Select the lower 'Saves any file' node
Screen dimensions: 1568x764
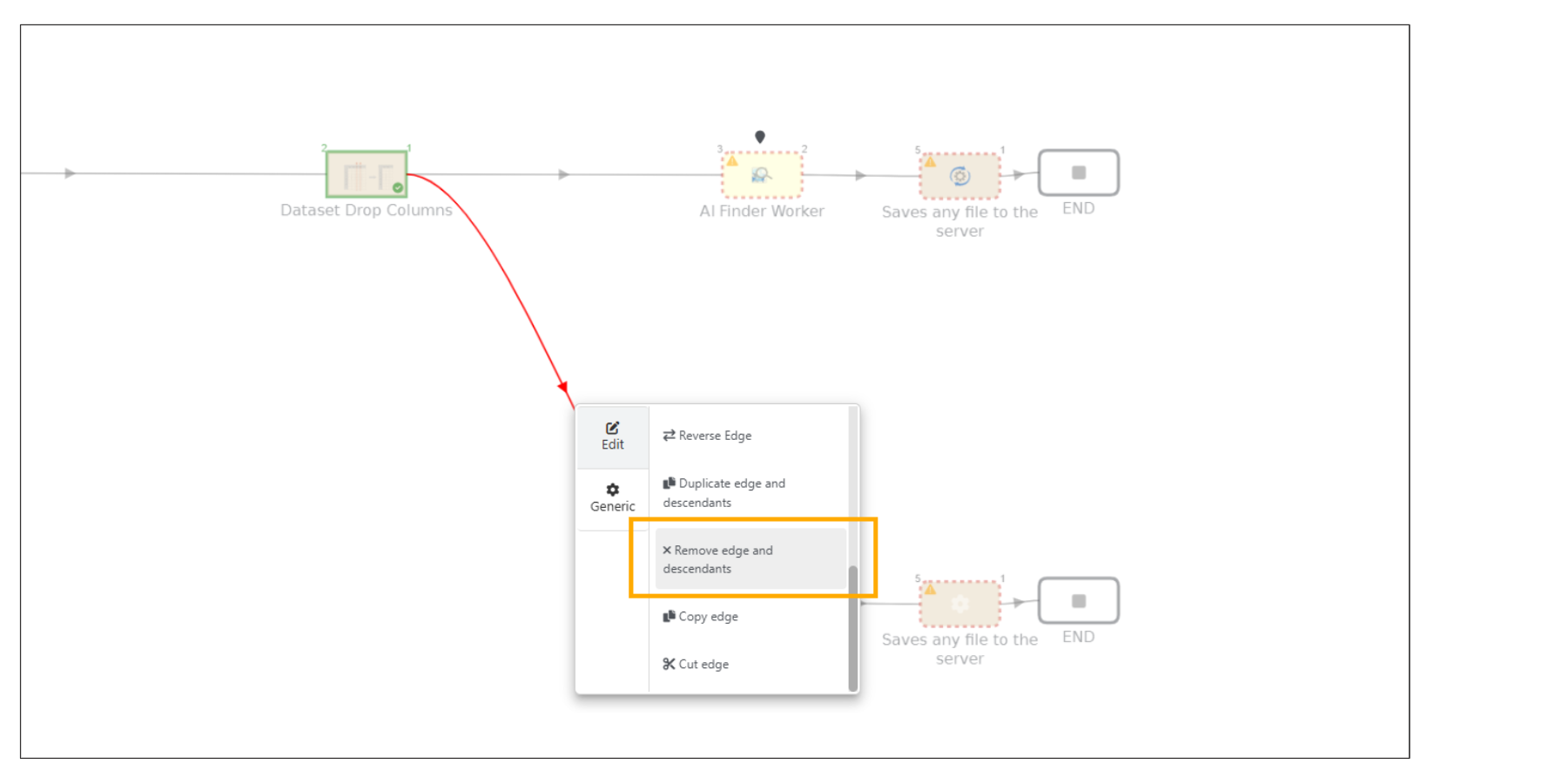pyautogui.click(x=959, y=604)
